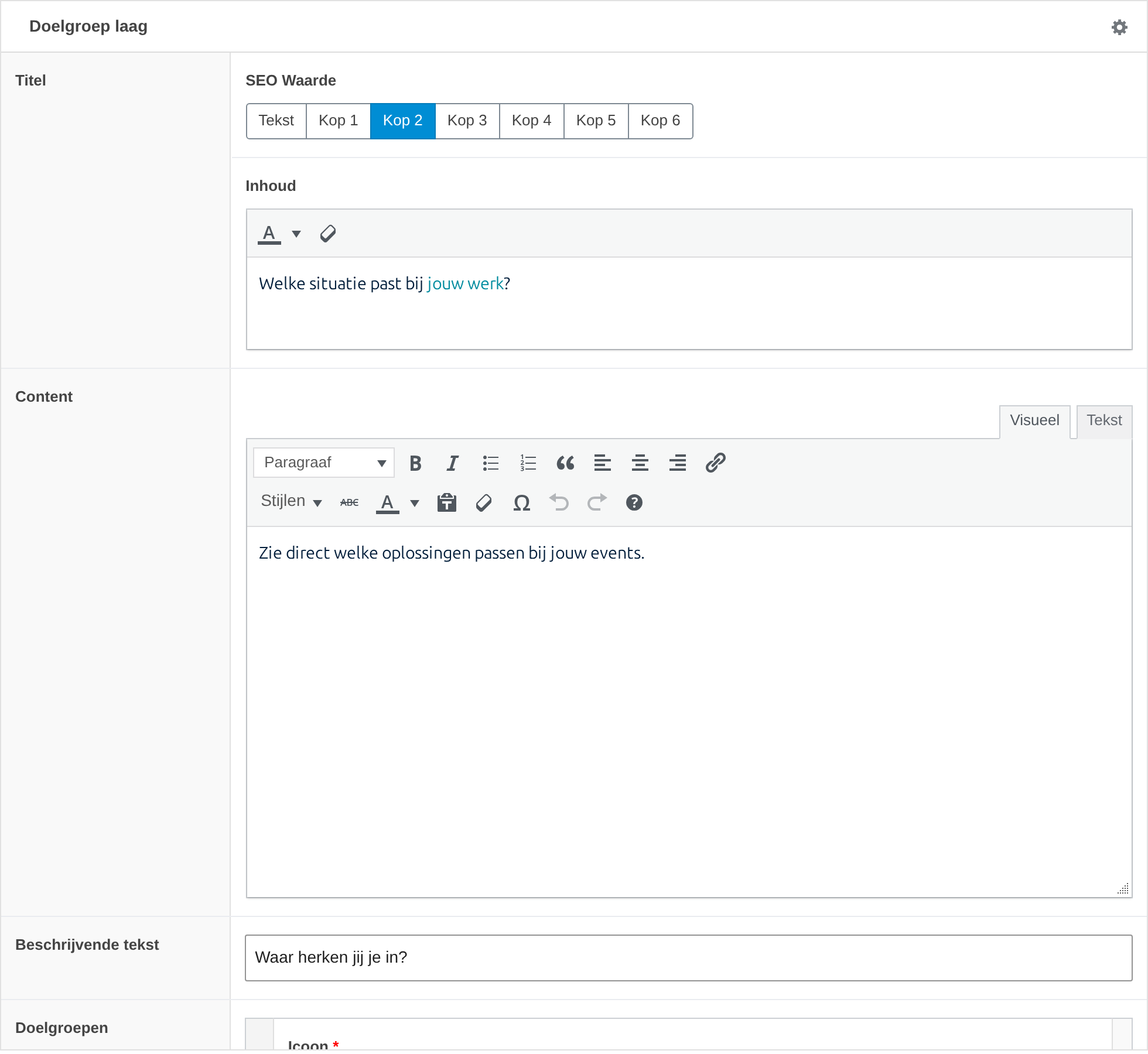
Task: Click into the Content editor body
Action: click(689, 711)
